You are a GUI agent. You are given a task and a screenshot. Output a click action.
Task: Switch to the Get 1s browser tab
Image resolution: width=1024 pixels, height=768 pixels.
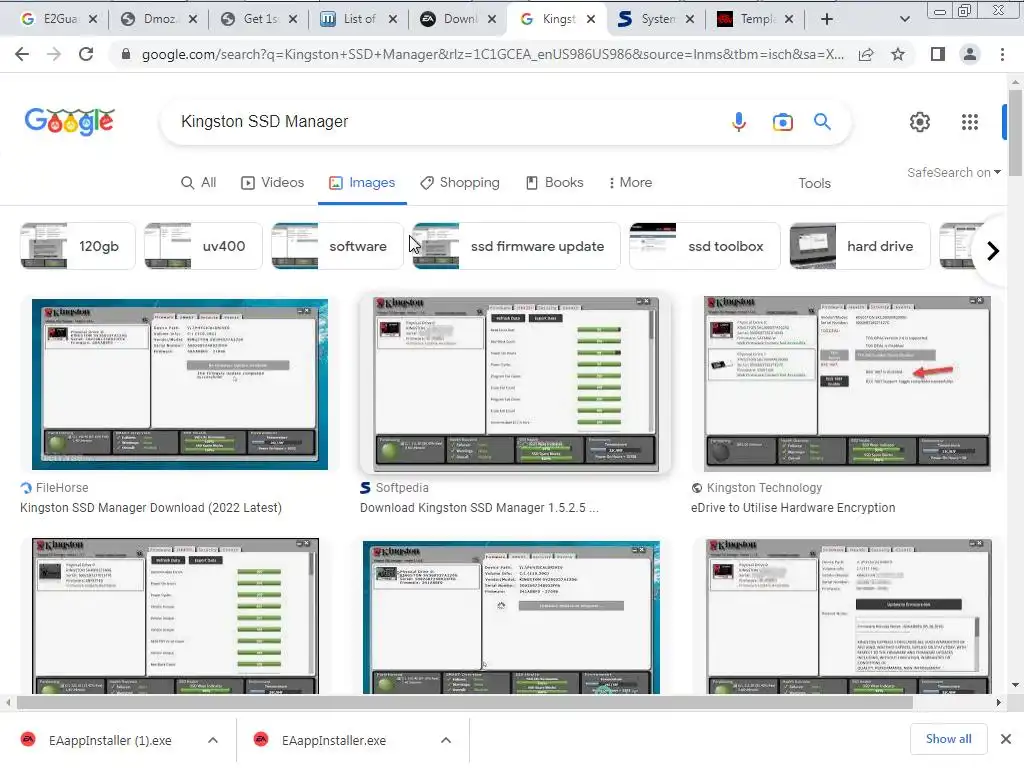click(258, 20)
